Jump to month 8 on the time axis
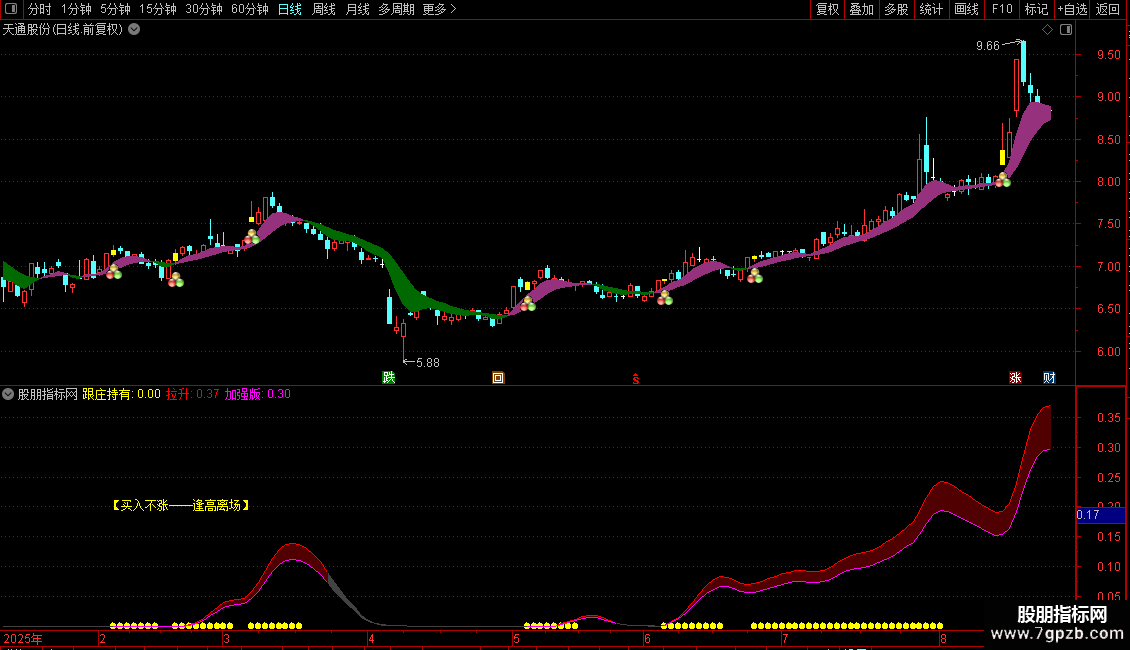 coord(943,638)
